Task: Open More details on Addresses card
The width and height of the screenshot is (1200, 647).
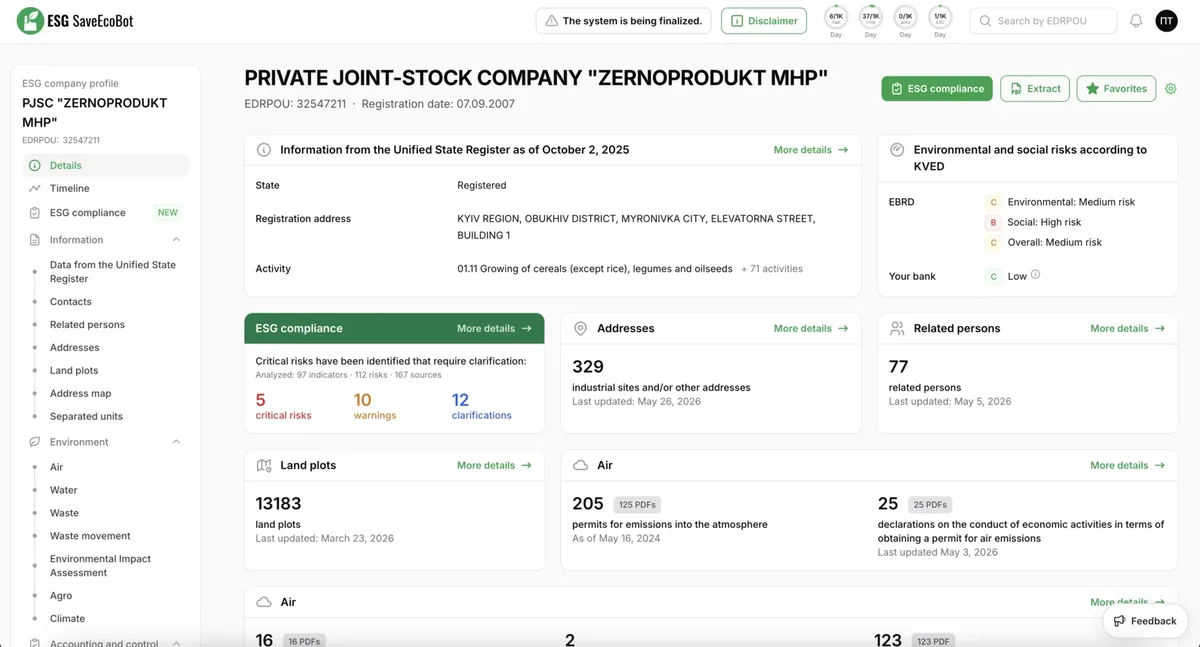Action: point(811,328)
